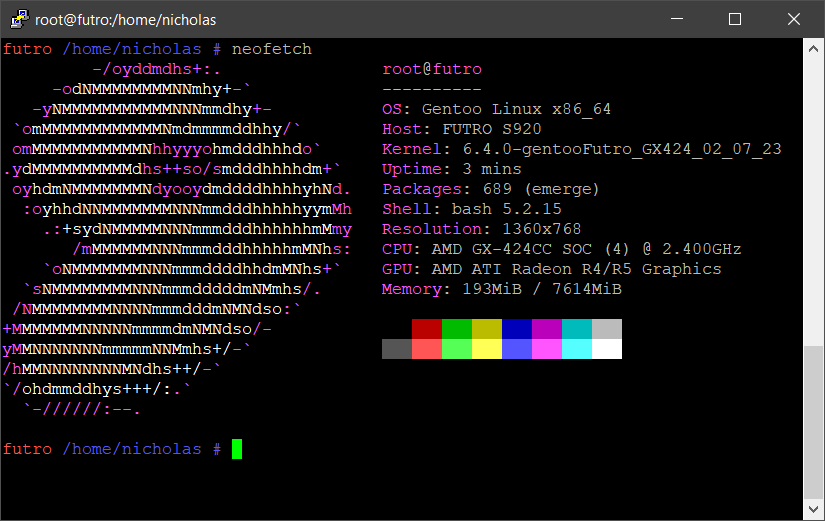Click the bright yellow color block
The height and width of the screenshot is (521, 825).
(x=487, y=349)
